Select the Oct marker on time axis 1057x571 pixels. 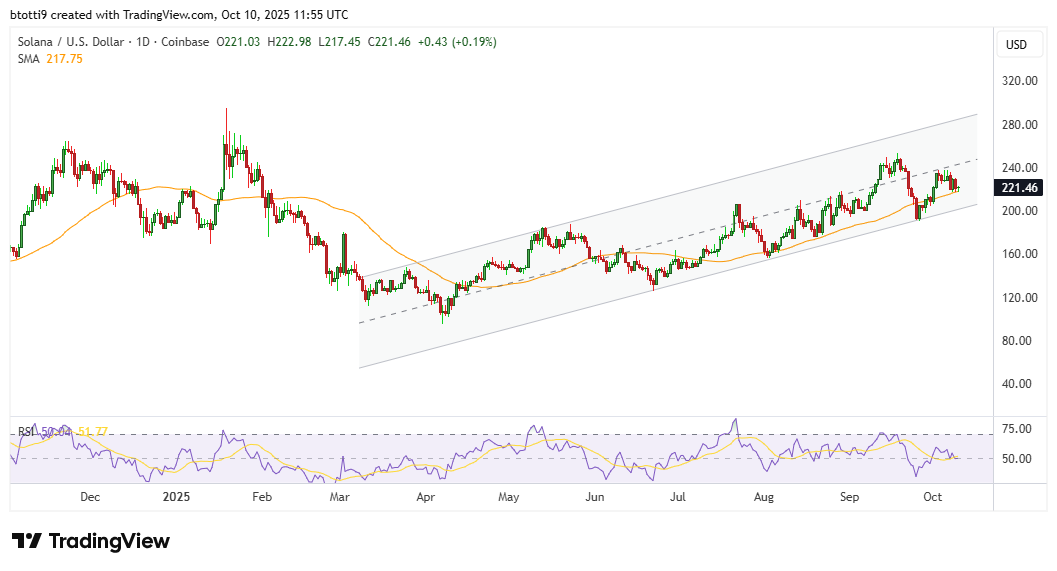tap(932, 496)
